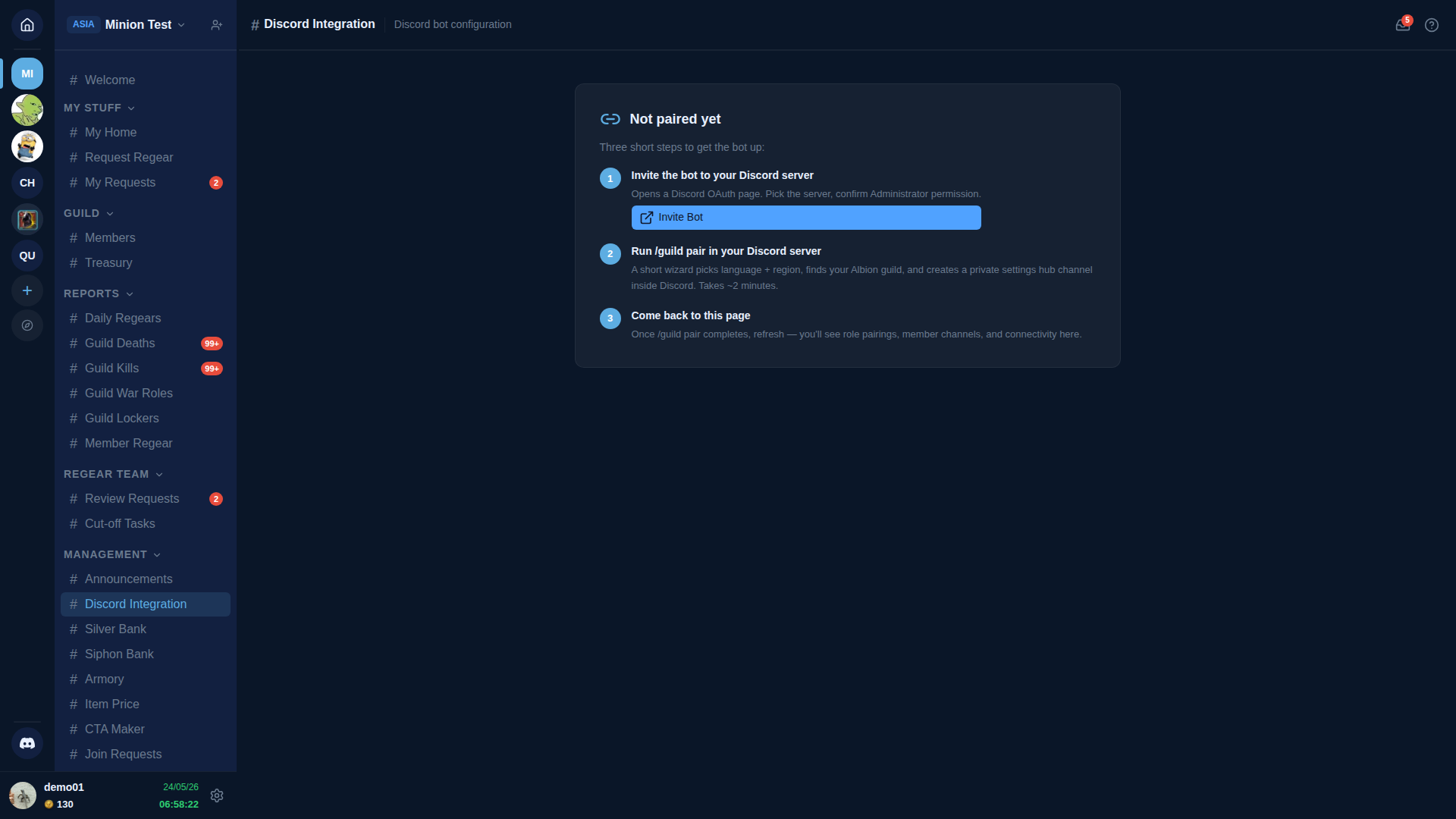Select the dark character portrait guild avatar
The image size is (1456, 819).
pyautogui.click(x=27, y=219)
